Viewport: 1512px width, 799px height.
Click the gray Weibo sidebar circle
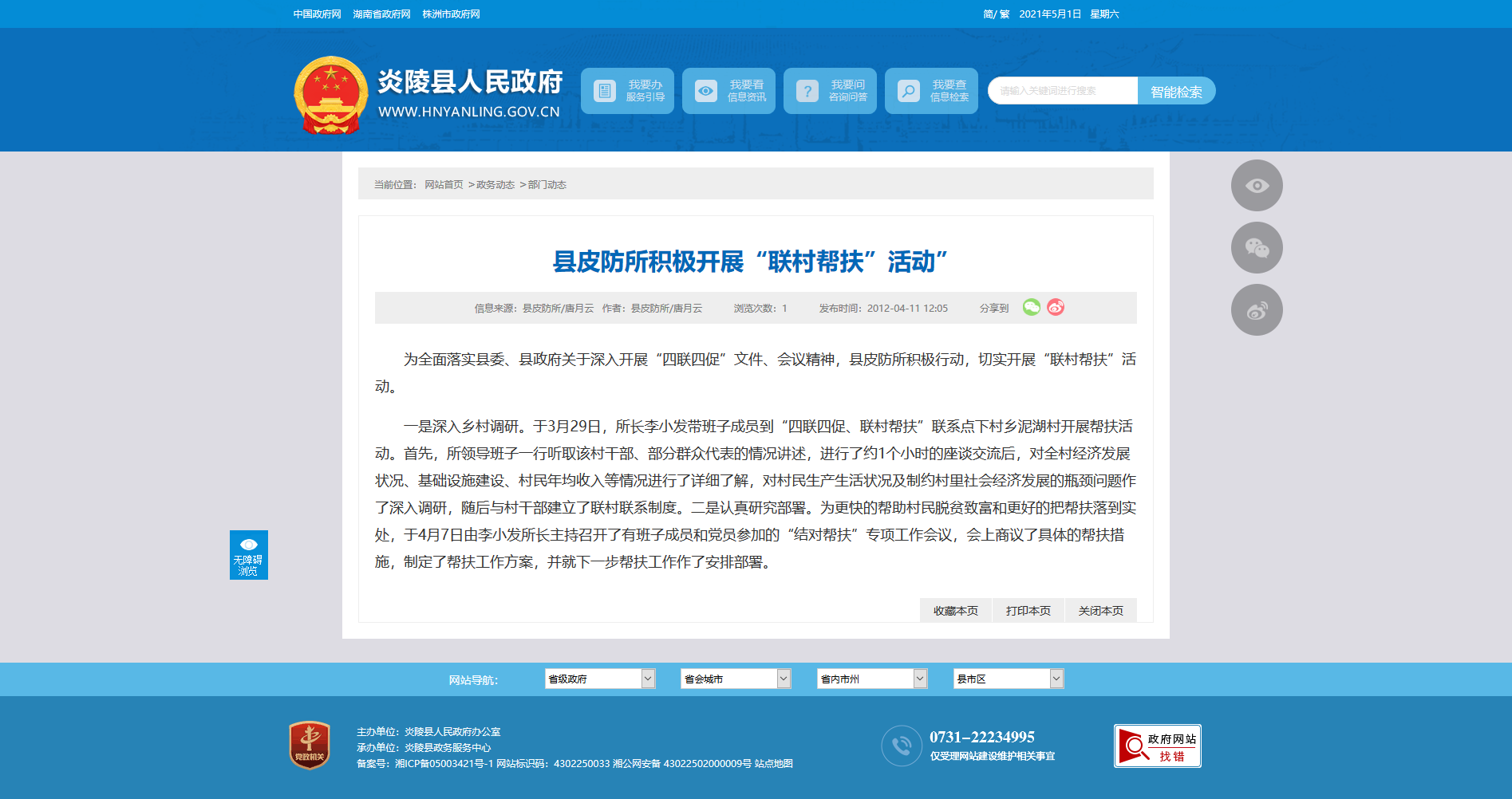1257,310
